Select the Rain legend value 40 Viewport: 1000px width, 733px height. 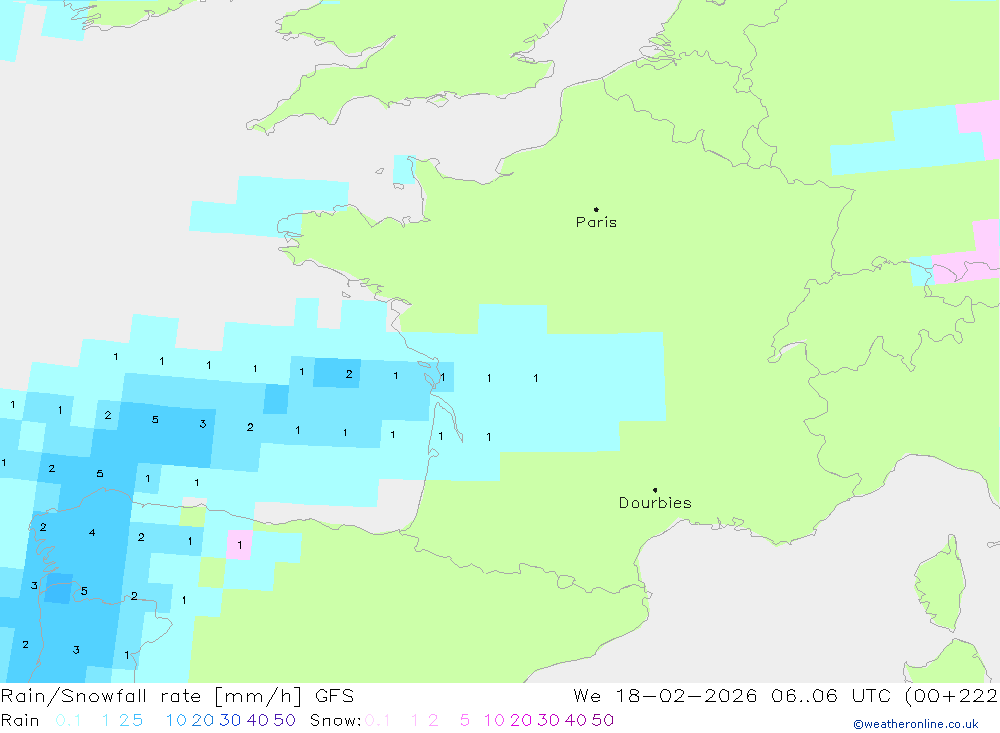[258, 720]
